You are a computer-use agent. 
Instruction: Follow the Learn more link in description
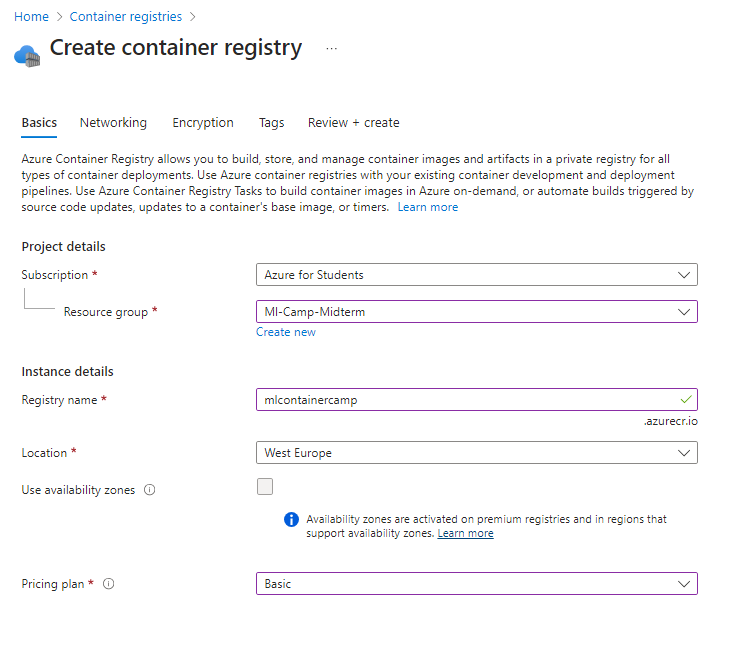pos(427,207)
